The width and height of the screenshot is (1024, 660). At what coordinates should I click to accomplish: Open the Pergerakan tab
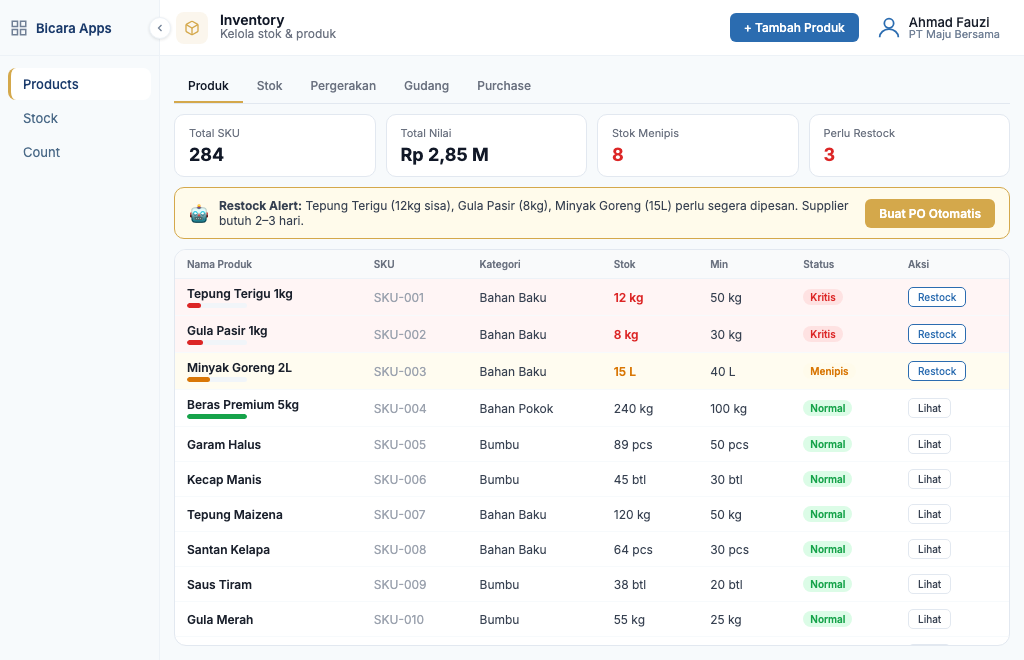343,86
